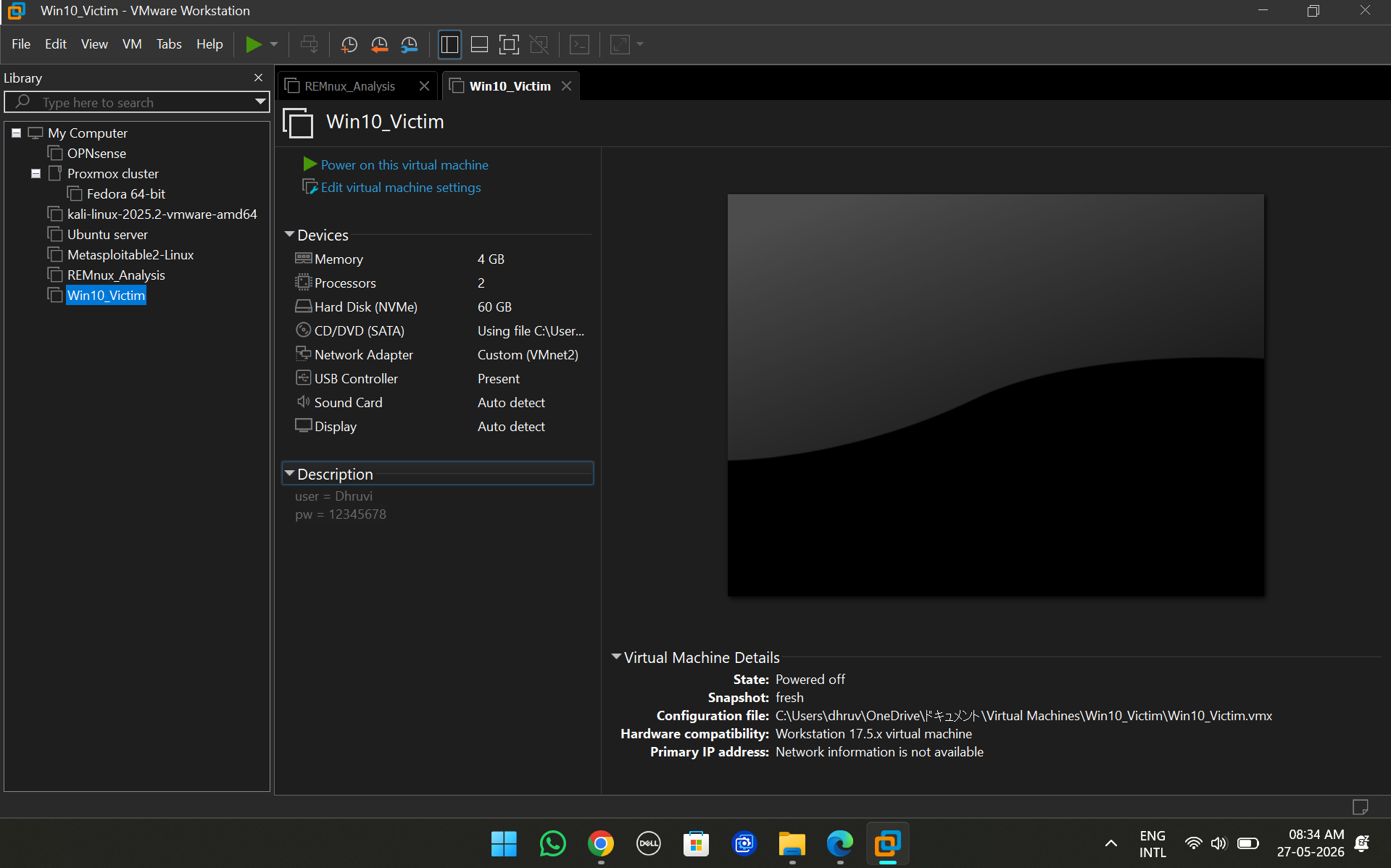Collapse the My Computer tree node
The height and width of the screenshot is (868, 1391).
(x=16, y=133)
